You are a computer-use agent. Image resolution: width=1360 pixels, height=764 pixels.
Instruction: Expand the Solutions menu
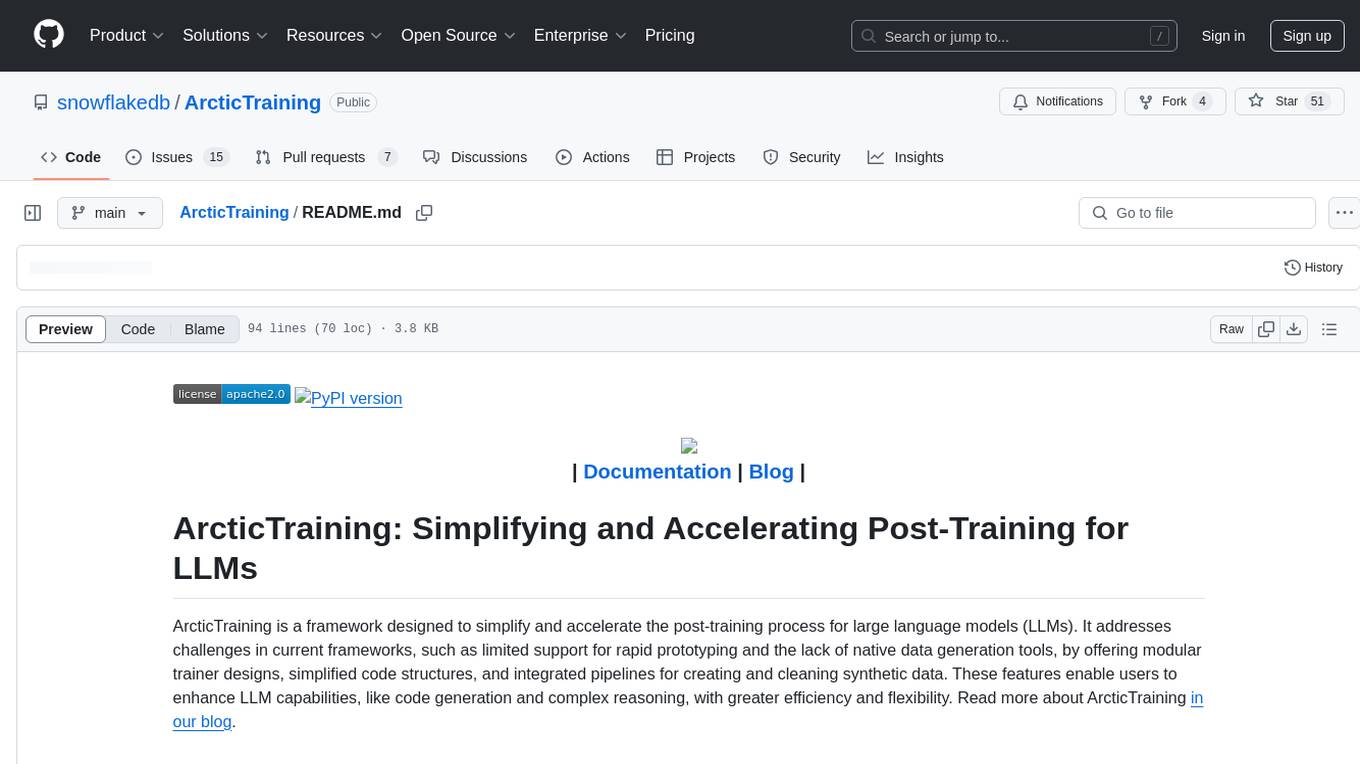(225, 35)
